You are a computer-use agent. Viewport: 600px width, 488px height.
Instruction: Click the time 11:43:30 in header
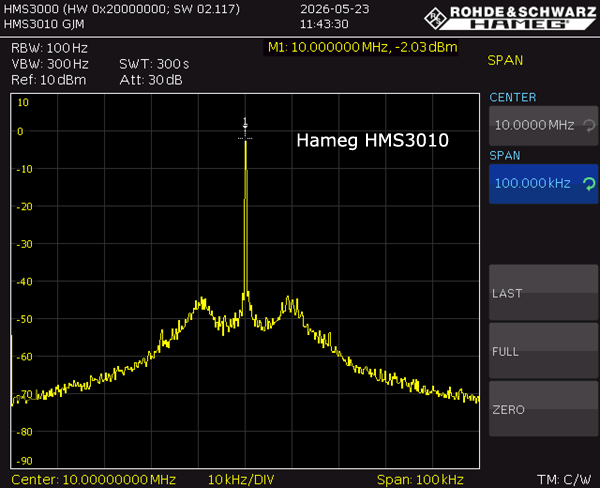(x=324, y=24)
